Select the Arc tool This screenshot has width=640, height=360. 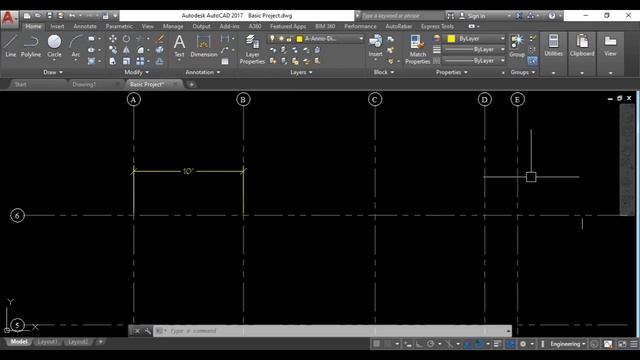coord(76,46)
